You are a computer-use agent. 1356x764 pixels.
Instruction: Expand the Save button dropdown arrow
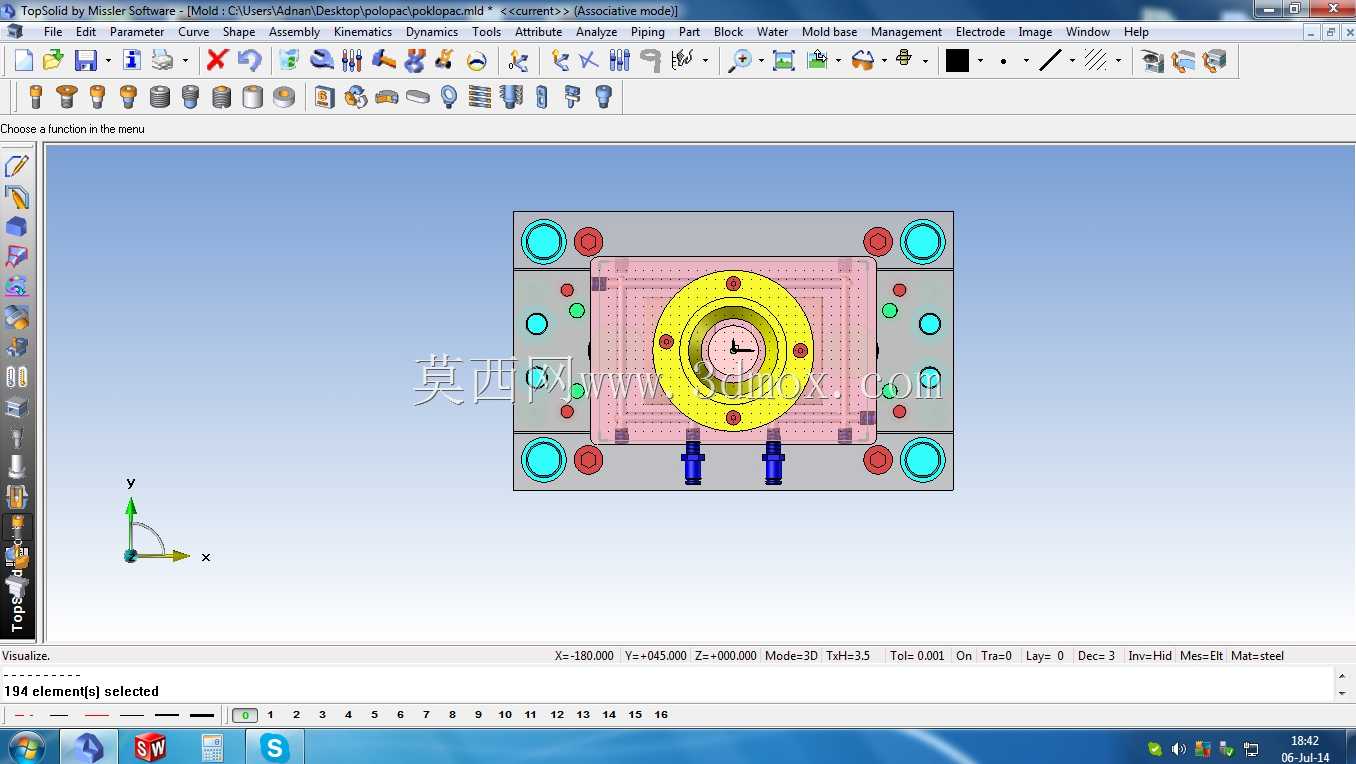(x=108, y=61)
